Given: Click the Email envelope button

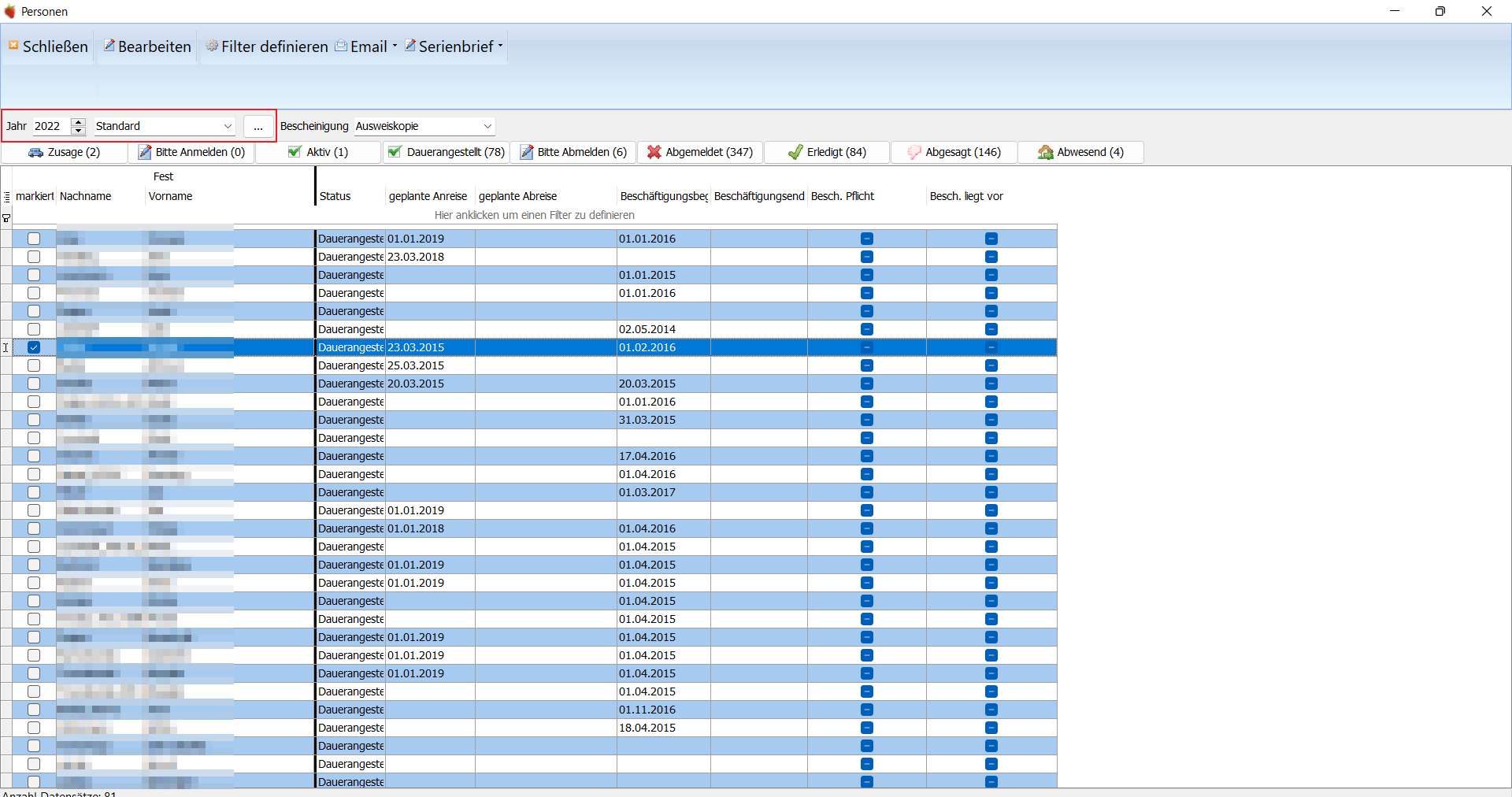Looking at the screenshot, I should (361, 46).
